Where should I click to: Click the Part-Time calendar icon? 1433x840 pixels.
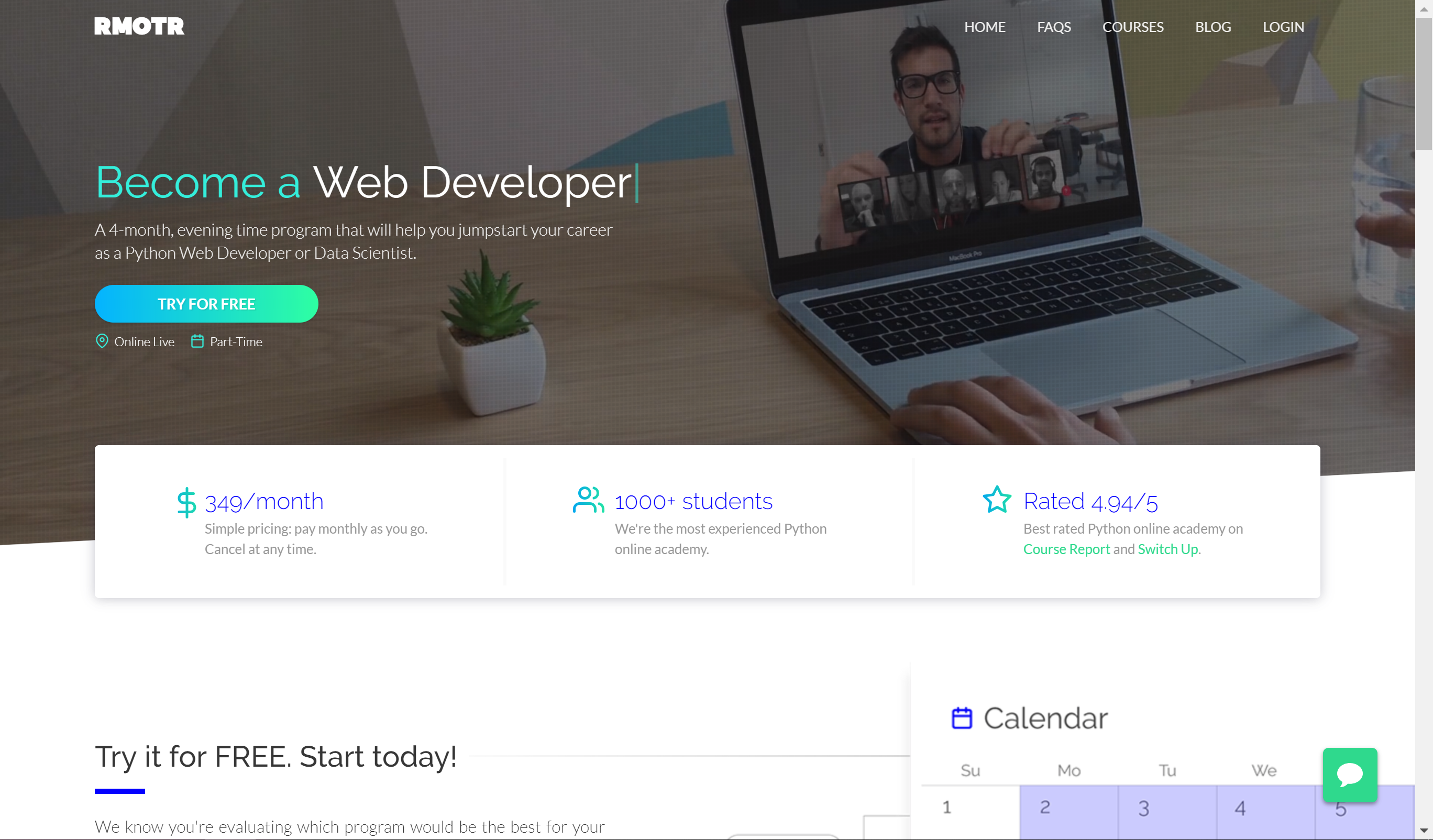point(197,341)
